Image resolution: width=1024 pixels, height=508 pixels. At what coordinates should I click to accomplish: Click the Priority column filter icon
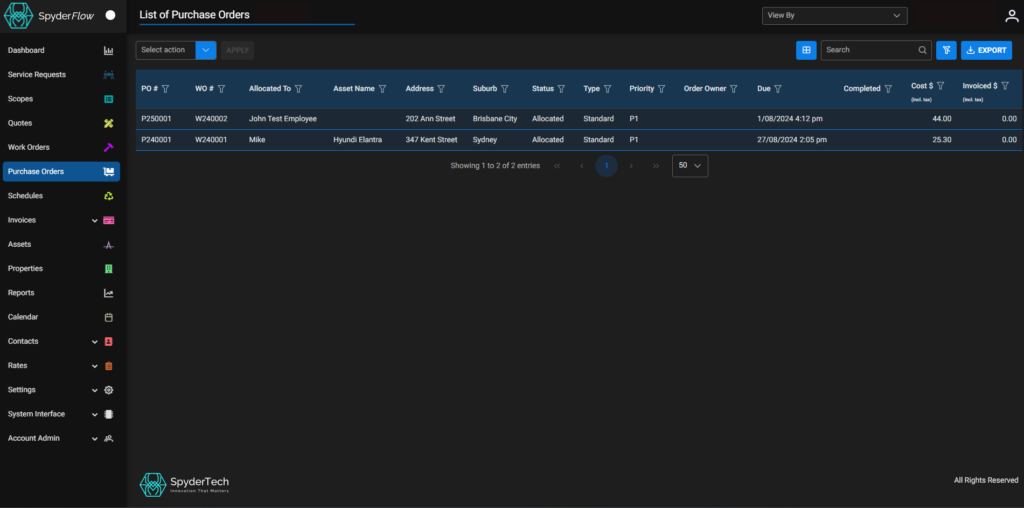pos(662,89)
